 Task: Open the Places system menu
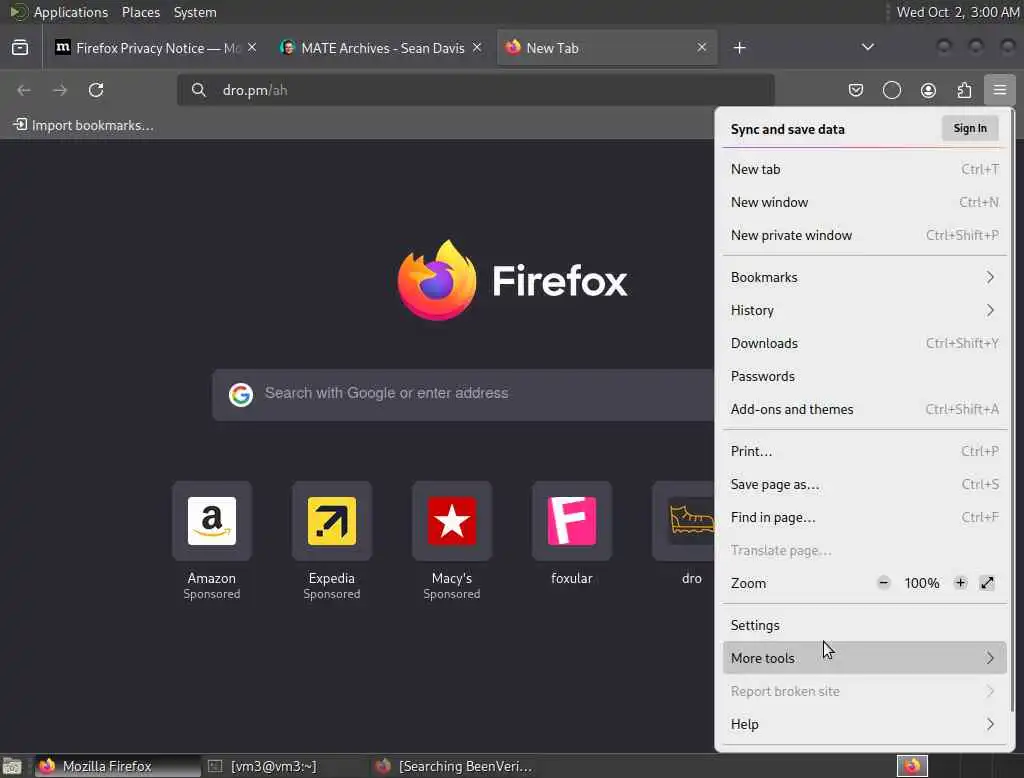pos(140,12)
